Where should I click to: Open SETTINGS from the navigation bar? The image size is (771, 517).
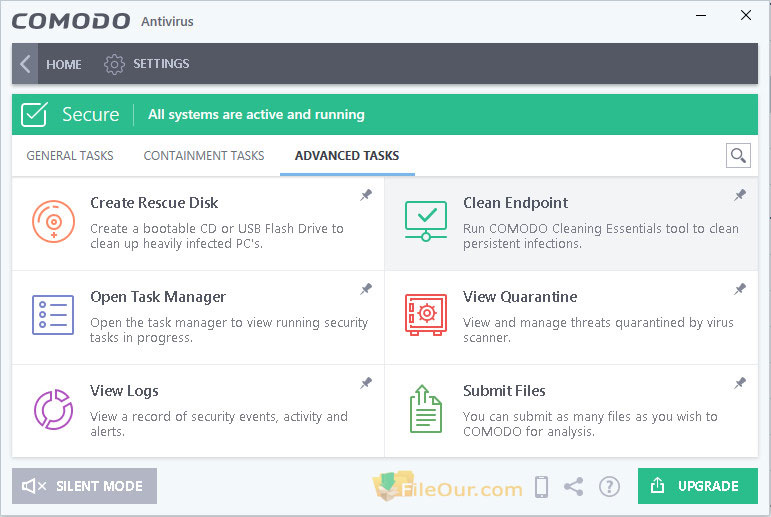coord(161,64)
